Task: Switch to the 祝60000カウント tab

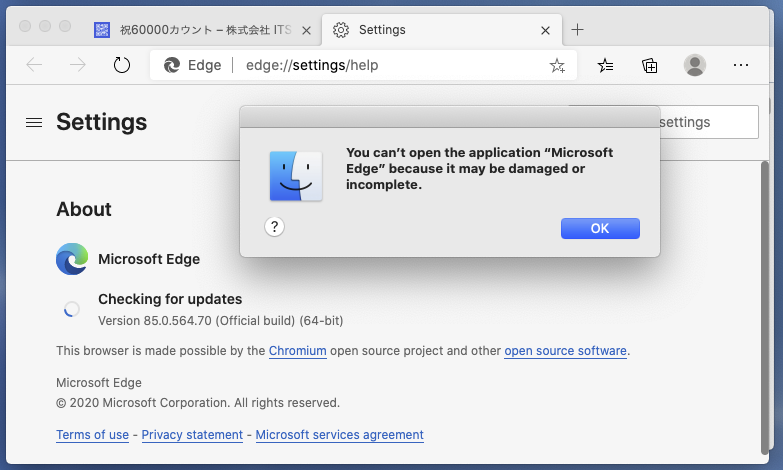Action: click(x=195, y=30)
